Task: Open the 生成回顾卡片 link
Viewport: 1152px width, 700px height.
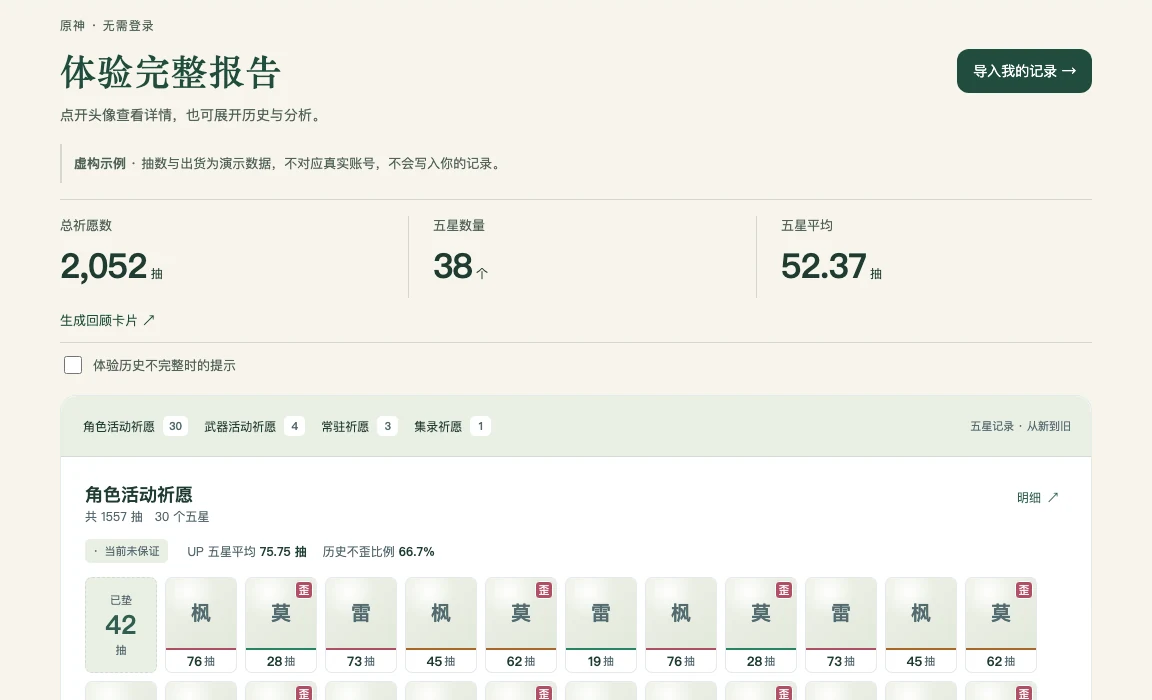Action: tap(107, 320)
